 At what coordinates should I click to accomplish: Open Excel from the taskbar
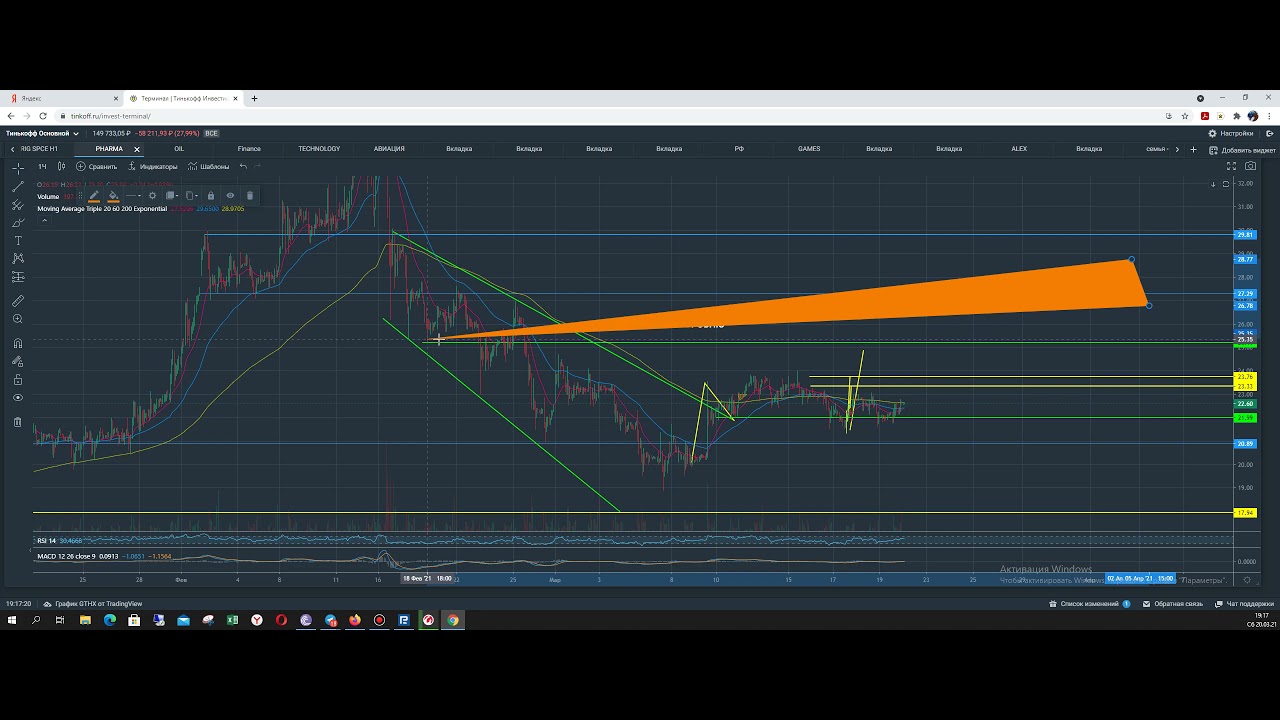232,620
